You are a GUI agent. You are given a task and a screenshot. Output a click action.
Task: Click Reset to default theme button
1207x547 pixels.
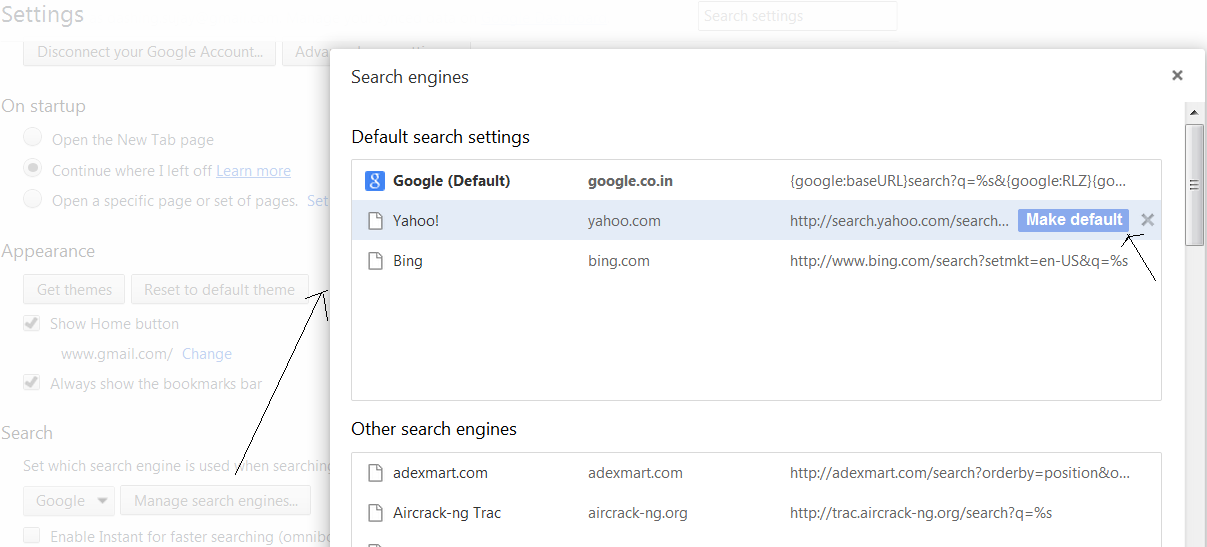point(220,289)
